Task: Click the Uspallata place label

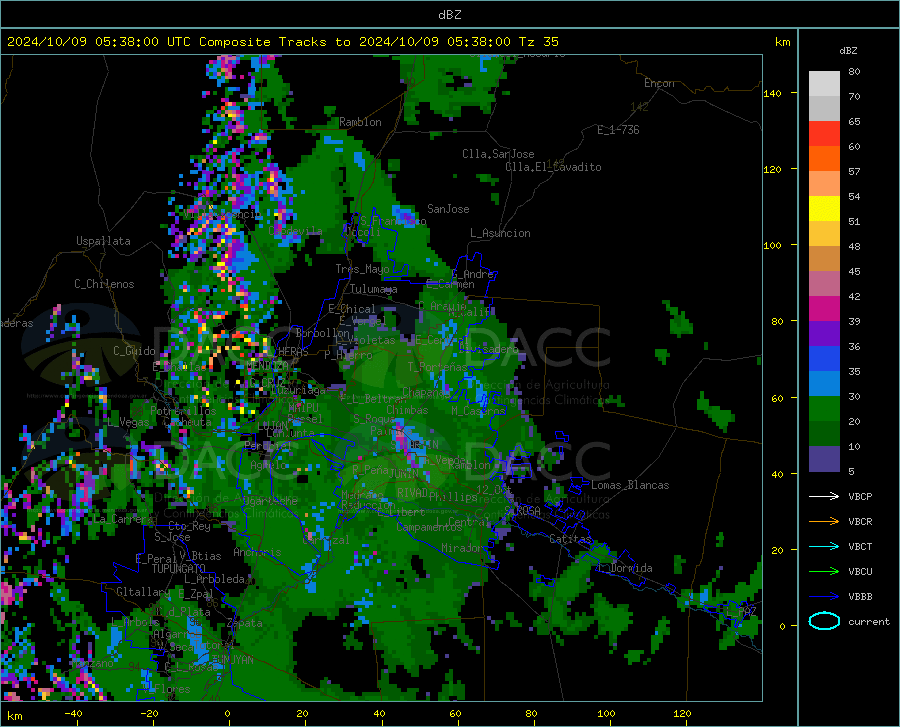Action: [x=103, y=241]
